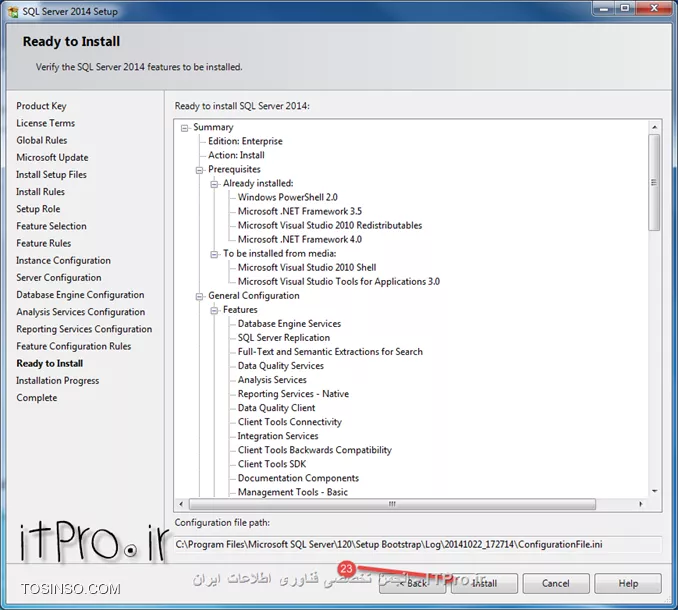Click the Install button

[x=484, y=584]
